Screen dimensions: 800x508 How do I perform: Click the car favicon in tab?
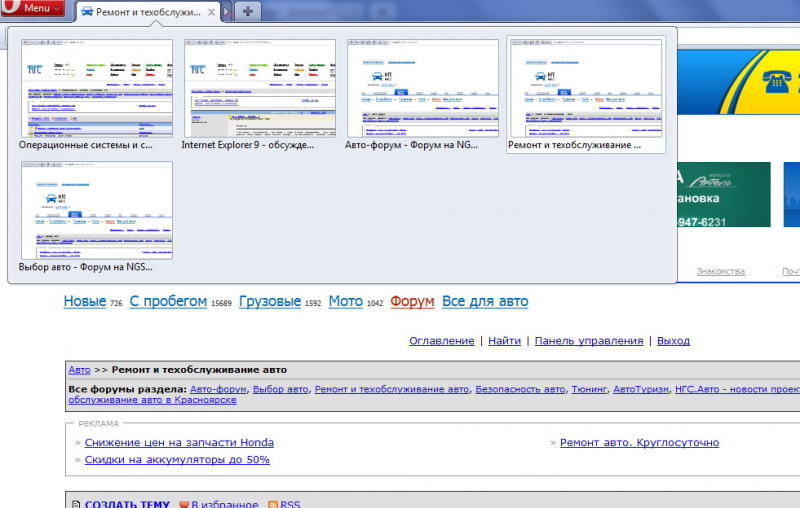pos(87,11)
